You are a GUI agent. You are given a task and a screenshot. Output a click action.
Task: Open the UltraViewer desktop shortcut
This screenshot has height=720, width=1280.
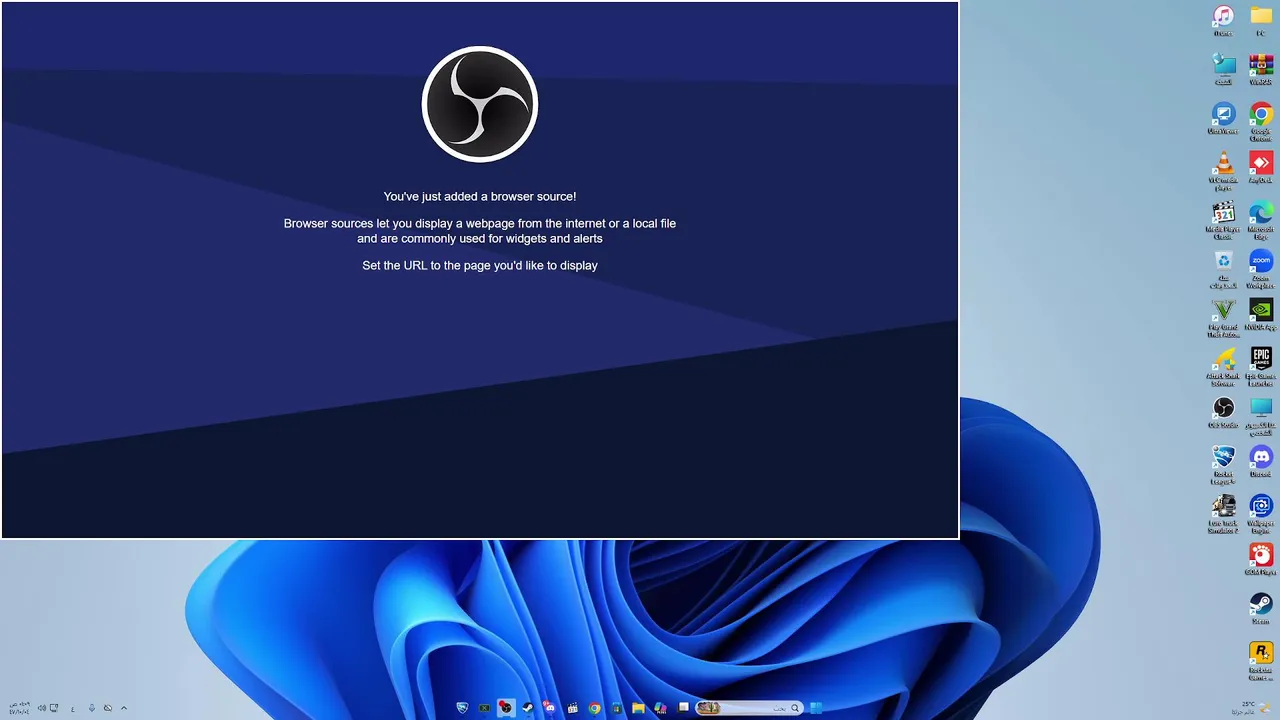(1223, 118)
